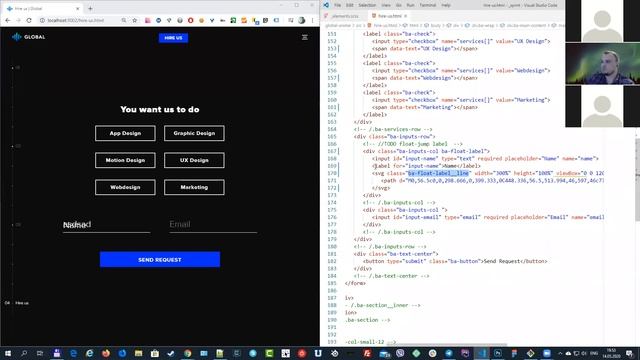Open Chrome from taskbar
Viewport: 640px width, 360px height.
click(x=187, y=353)
